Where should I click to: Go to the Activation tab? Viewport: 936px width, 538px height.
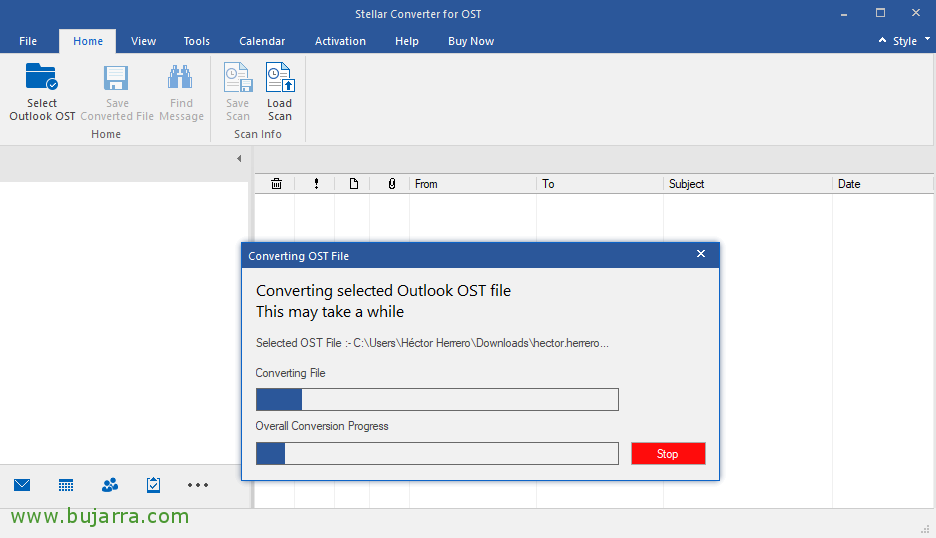click(340, 41)
